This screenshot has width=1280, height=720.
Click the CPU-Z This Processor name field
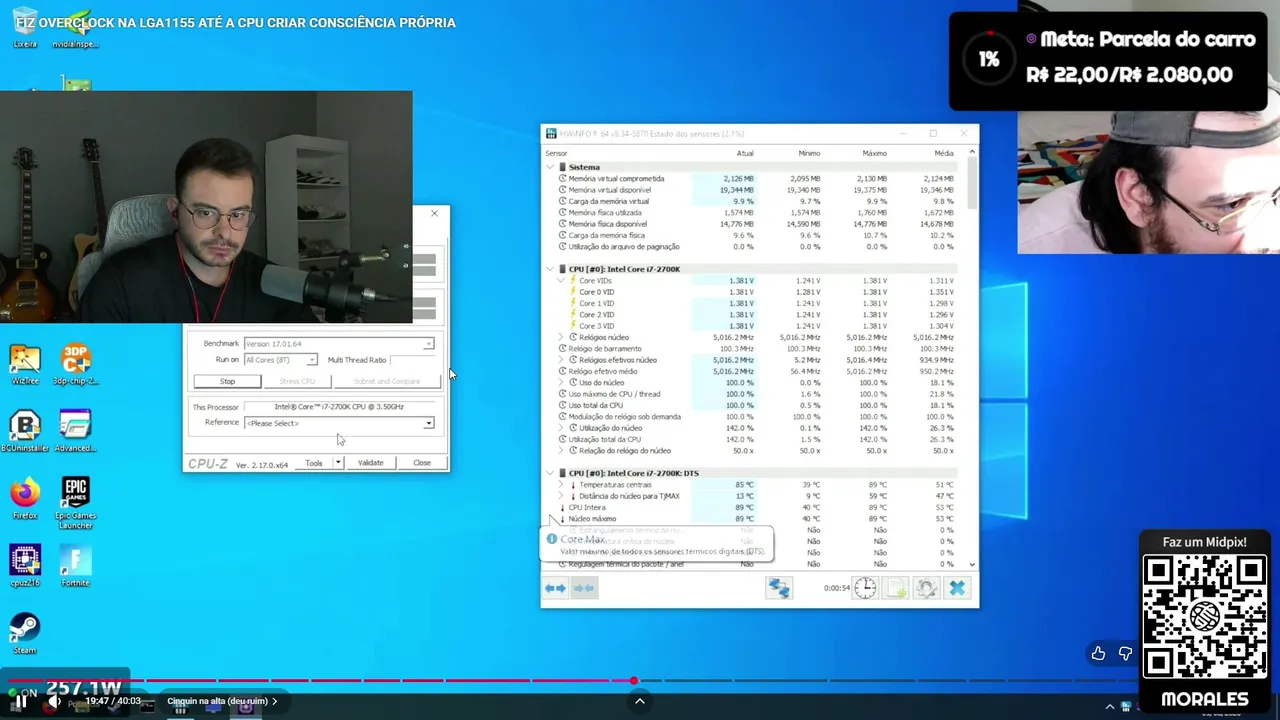(x=339, y=407)
